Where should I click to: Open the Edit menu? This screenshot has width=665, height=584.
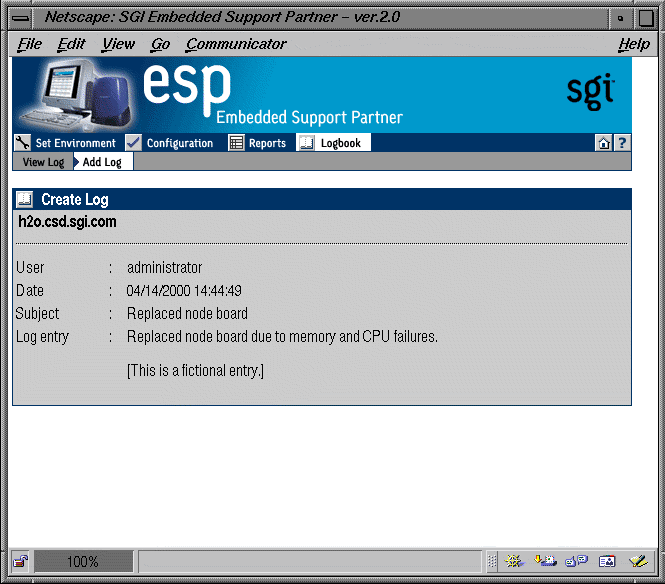point(71,44)
